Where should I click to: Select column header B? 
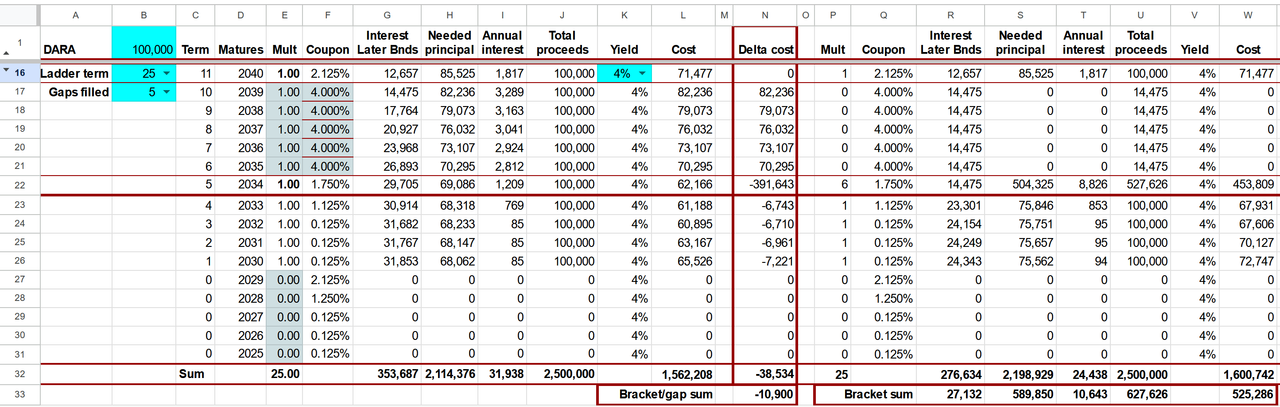[x=144, y=16]
